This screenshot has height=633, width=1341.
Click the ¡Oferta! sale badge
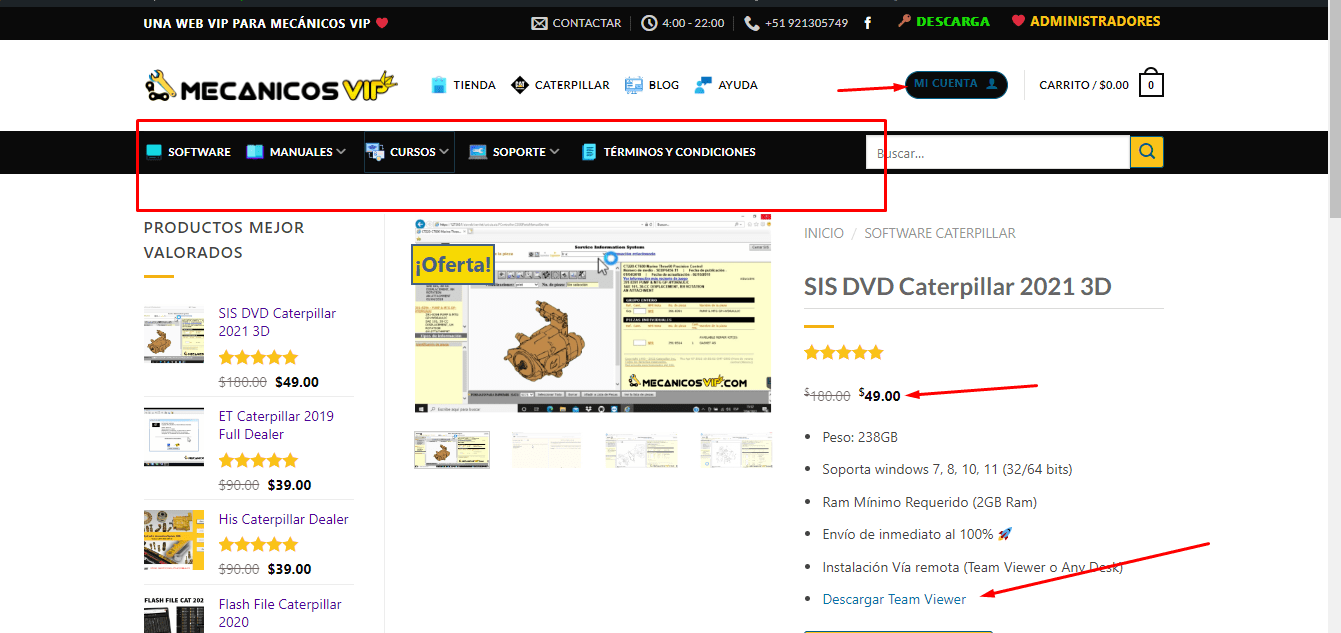[454, 265]
